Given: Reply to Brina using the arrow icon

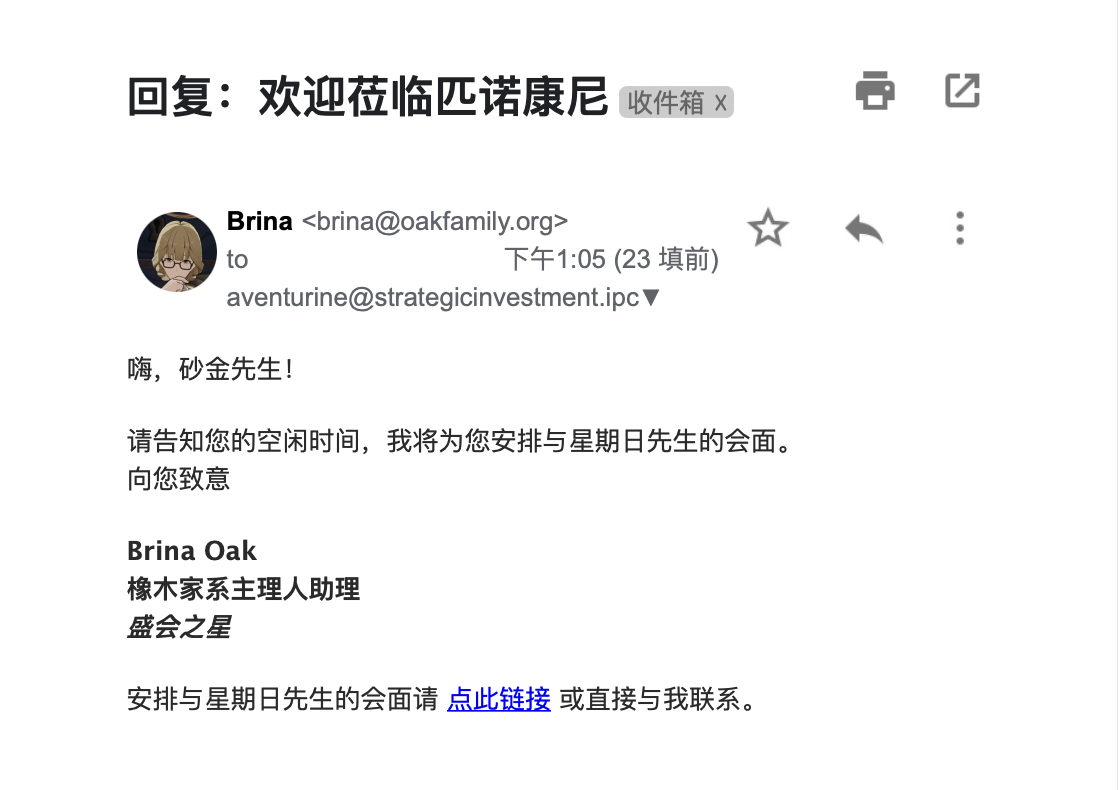Looking at the screenshot, I should (864, 229).
